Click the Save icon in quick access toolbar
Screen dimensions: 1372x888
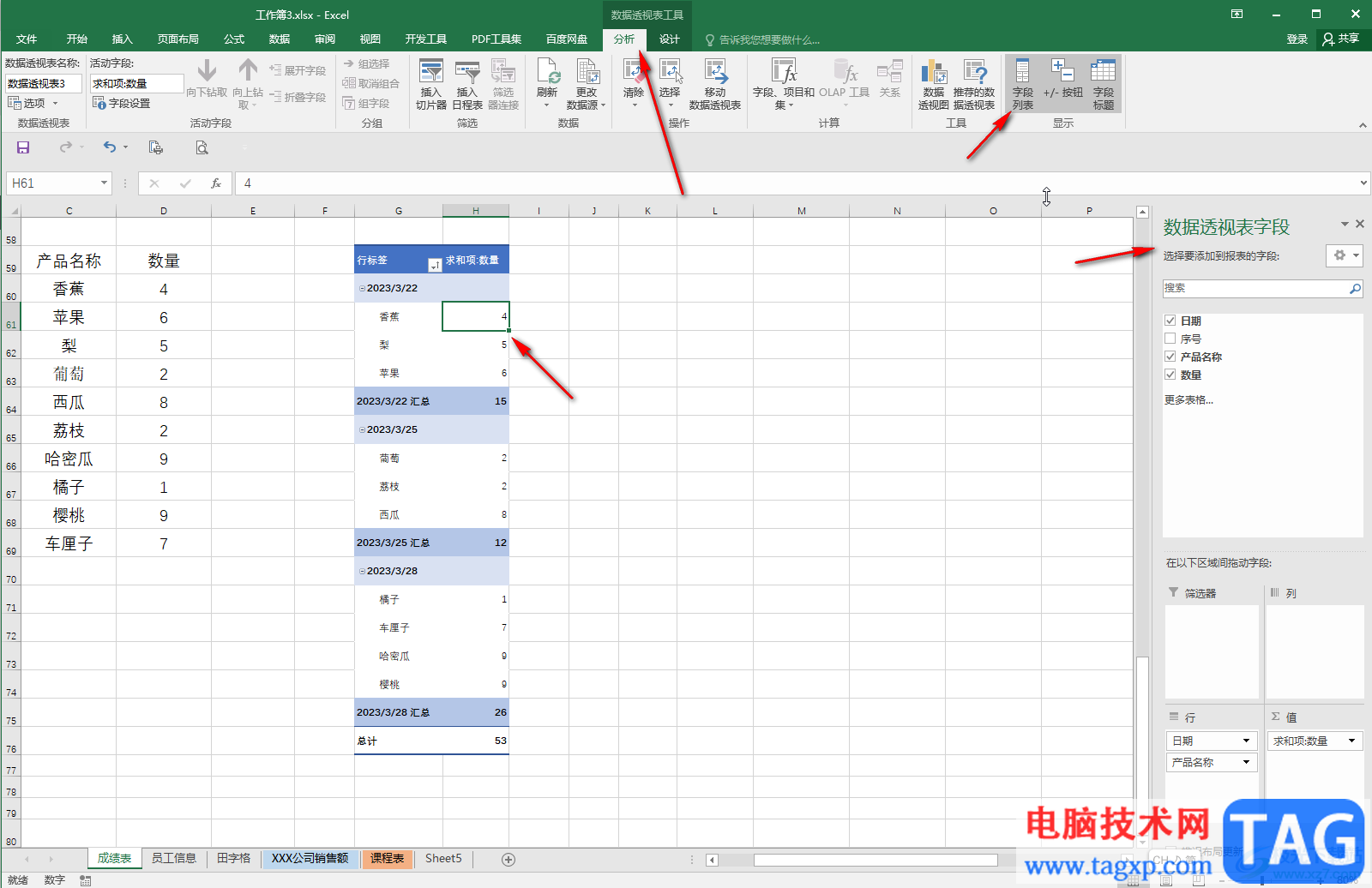click(23, 147)
